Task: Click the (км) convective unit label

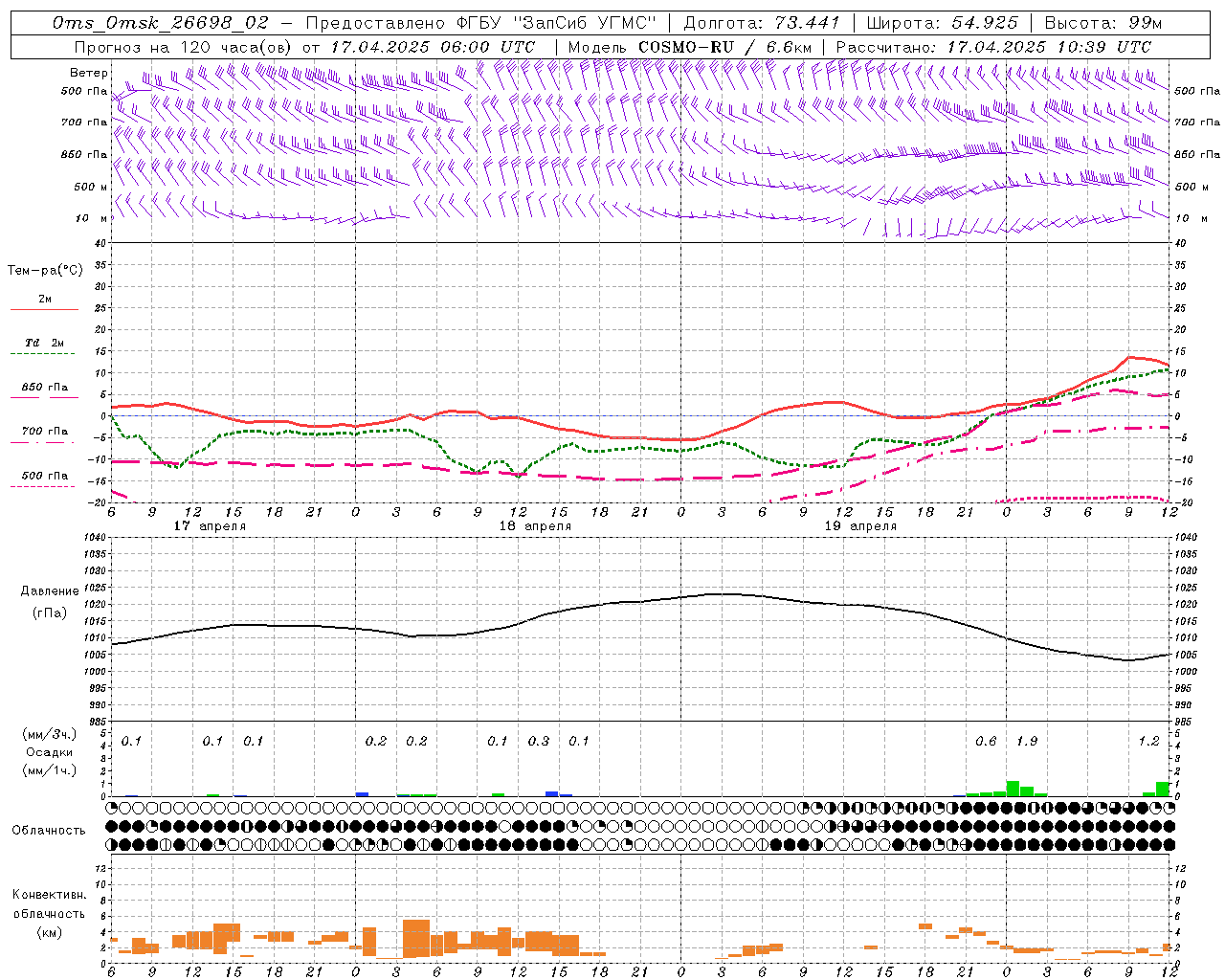Action: pos(50,931)
